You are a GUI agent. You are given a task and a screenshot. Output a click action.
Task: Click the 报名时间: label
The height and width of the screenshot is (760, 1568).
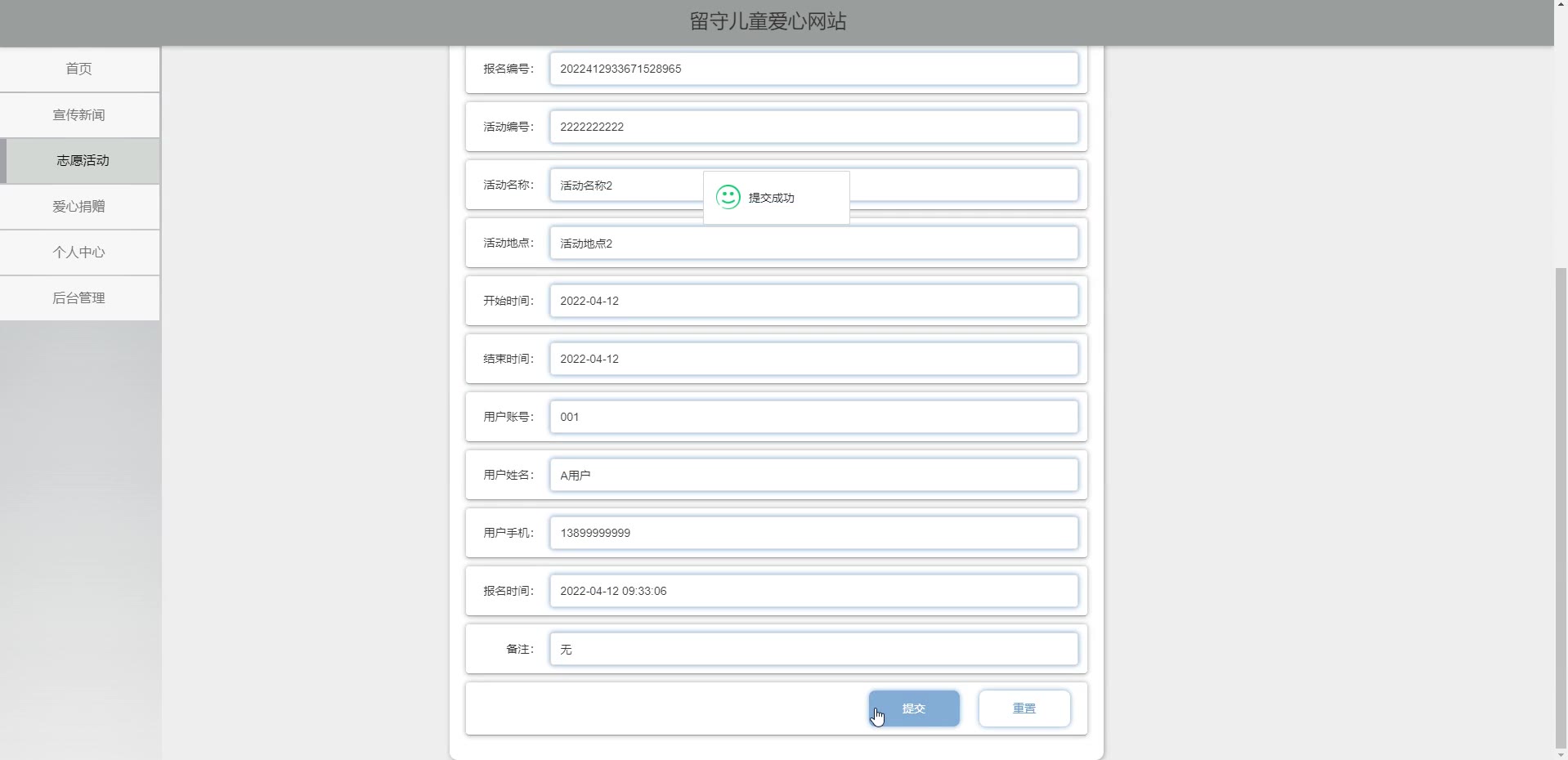508,591
